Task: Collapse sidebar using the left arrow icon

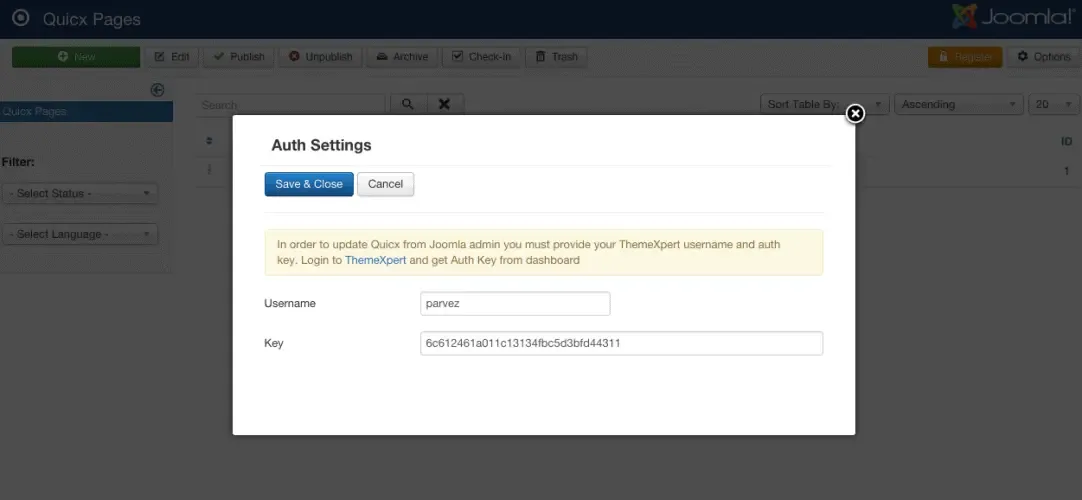Action: pos(157,90)
